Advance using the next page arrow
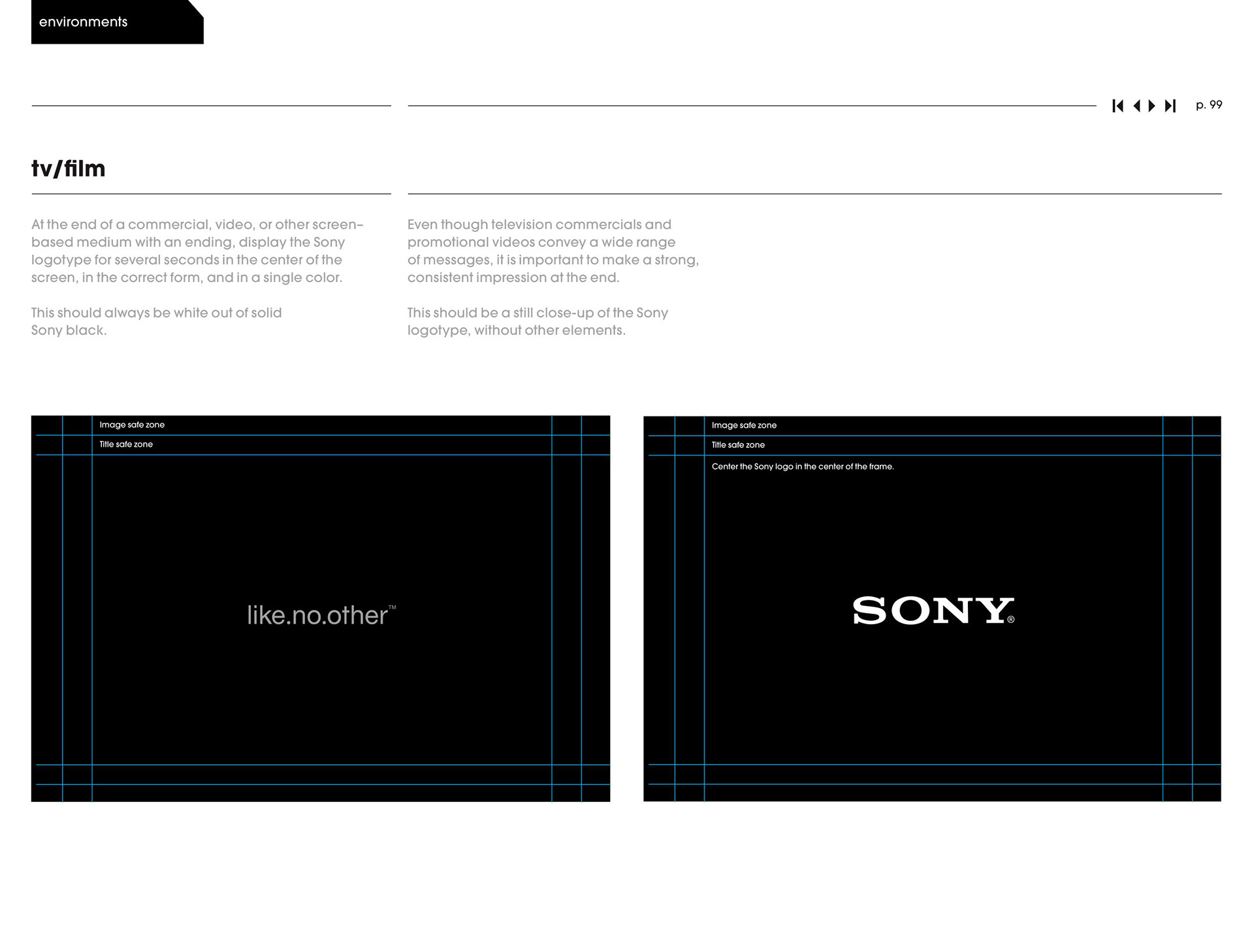Viewport: 1254px width, 952px height. tap(1152, 106)
